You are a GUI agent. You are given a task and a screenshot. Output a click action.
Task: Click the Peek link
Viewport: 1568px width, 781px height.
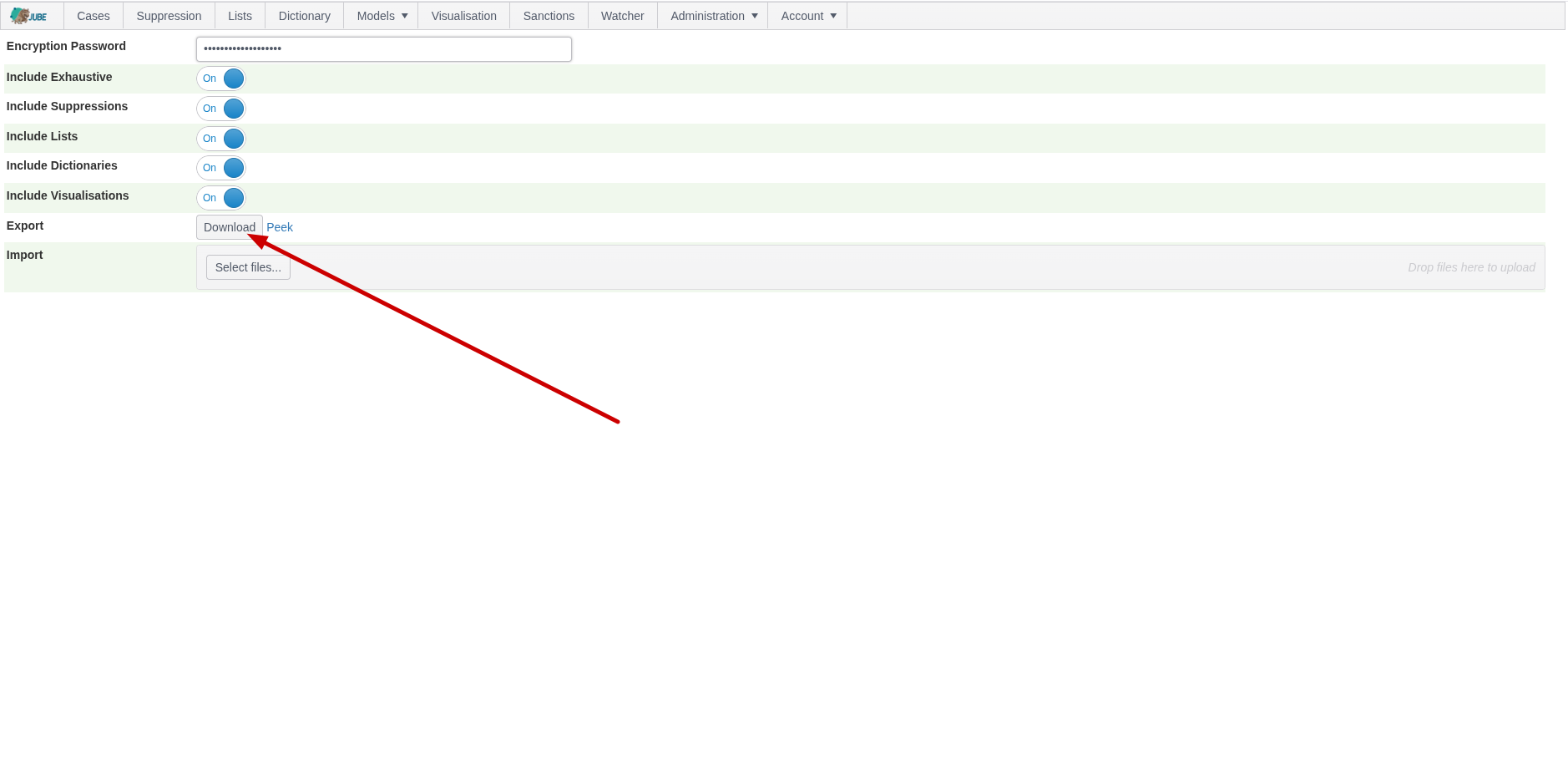[x=280, y=227]
